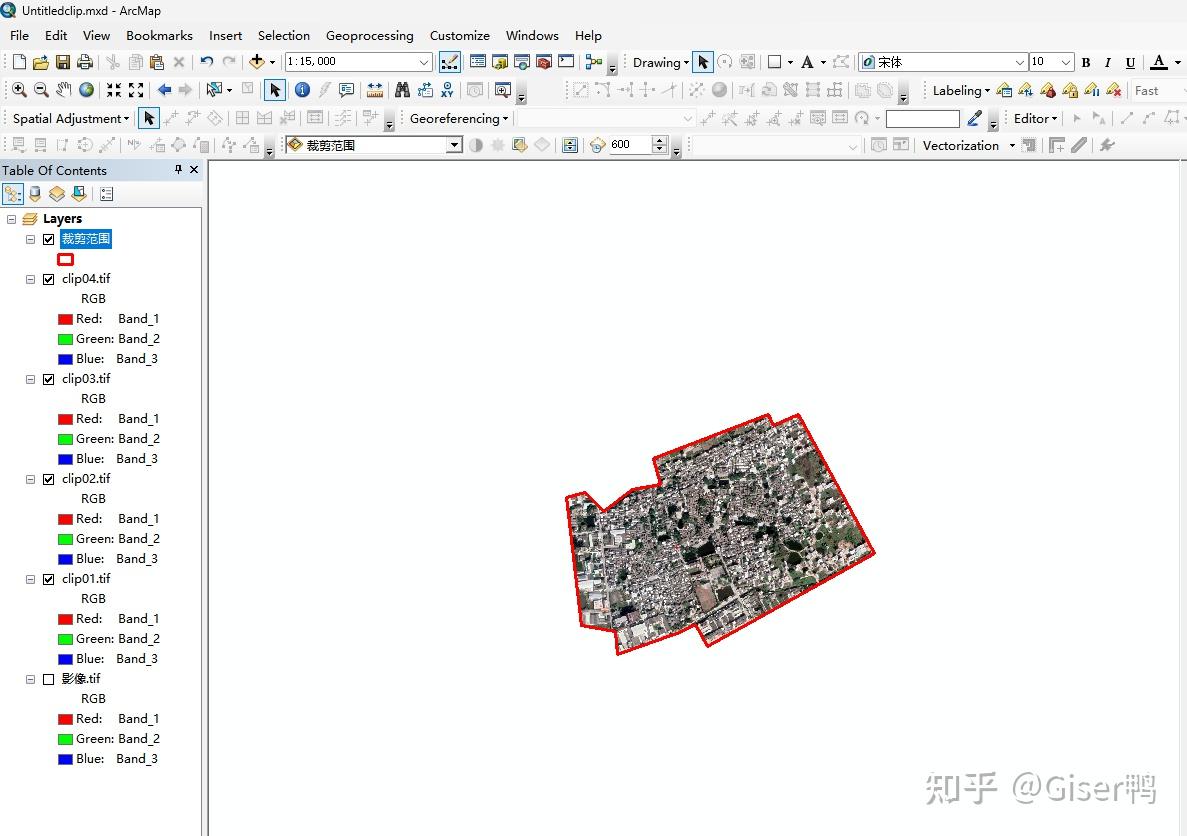The height and width of the screenshot is (836, 1187).
Task: Open the Georeferencing dropdown menu
Action: (x=456, y=118)
